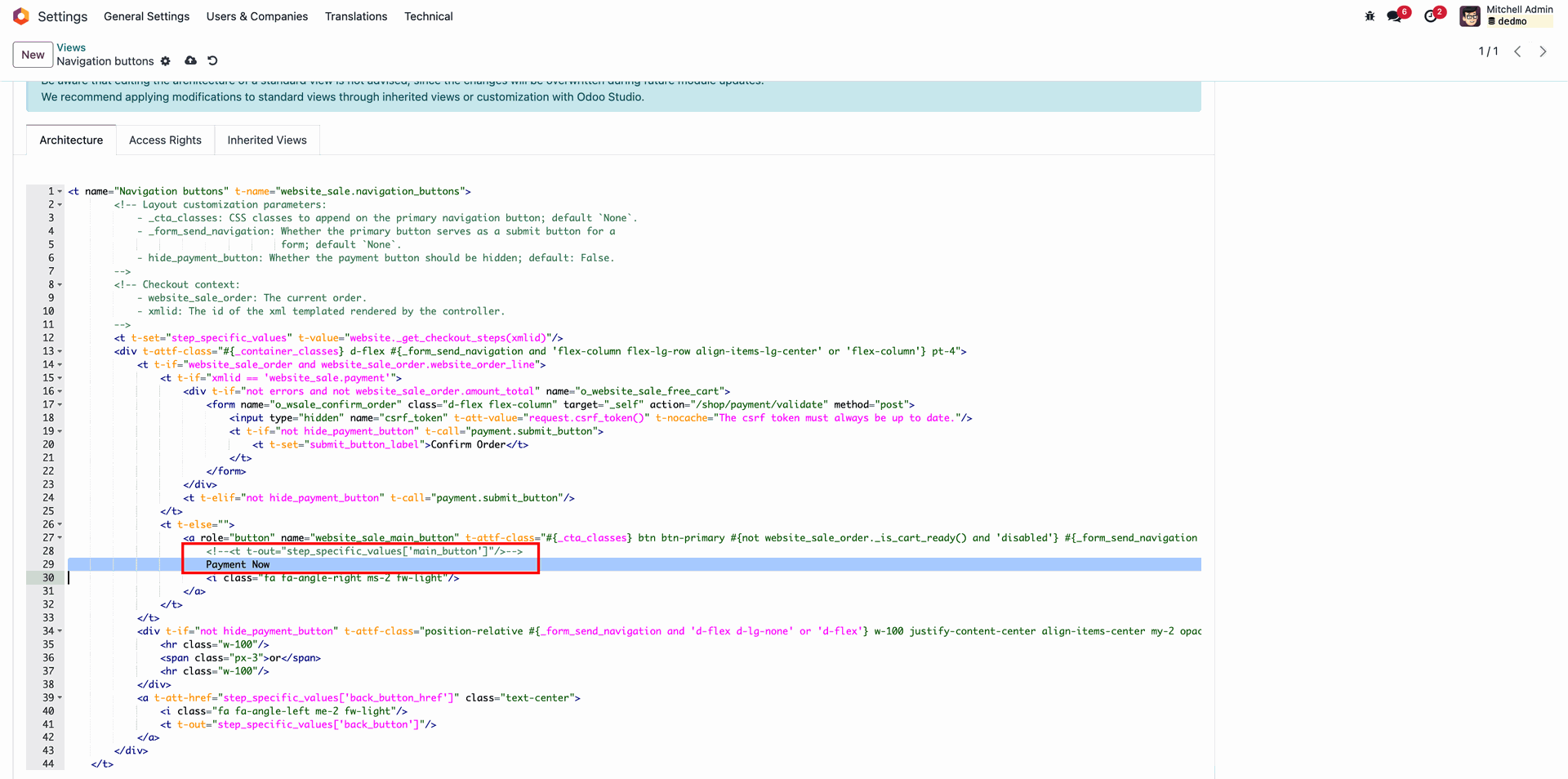Screen dimensions: 1568x779
Task: Click the Odoo Studio recommendation text
Action: pos(342,96)
